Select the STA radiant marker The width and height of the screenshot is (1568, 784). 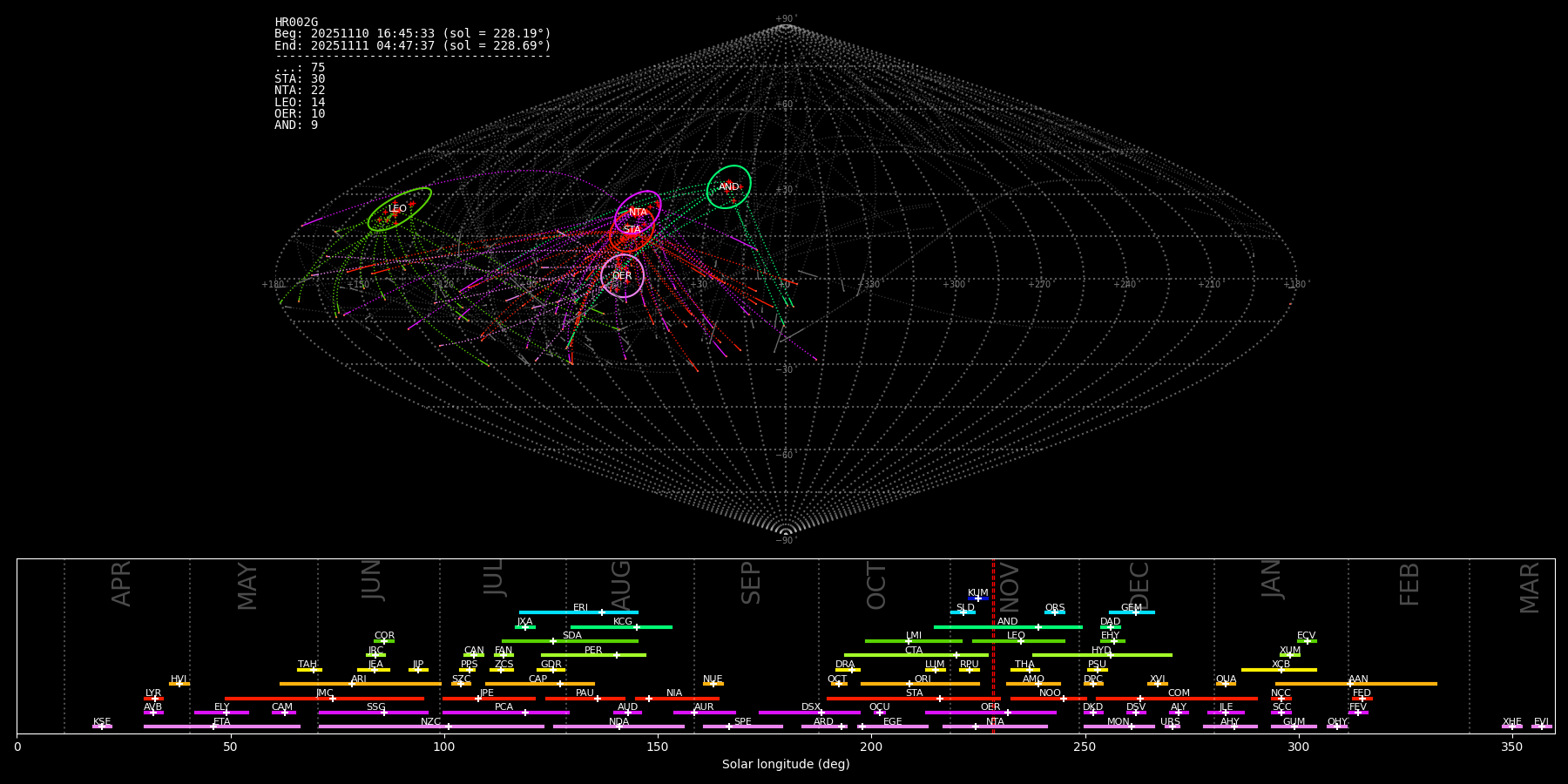pyautogui.click(x=632, y=230)
